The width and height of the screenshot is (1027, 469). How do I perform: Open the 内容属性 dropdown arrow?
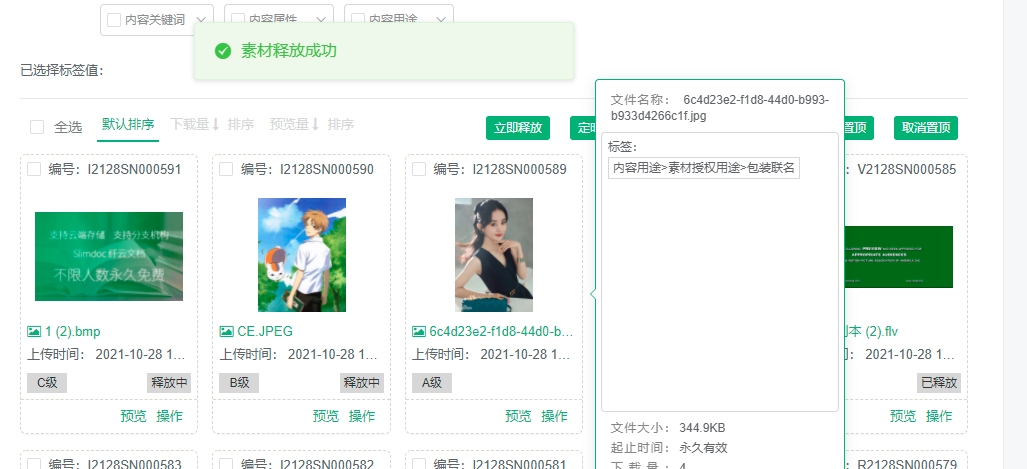pyautogui.click(x=321, y=20)
